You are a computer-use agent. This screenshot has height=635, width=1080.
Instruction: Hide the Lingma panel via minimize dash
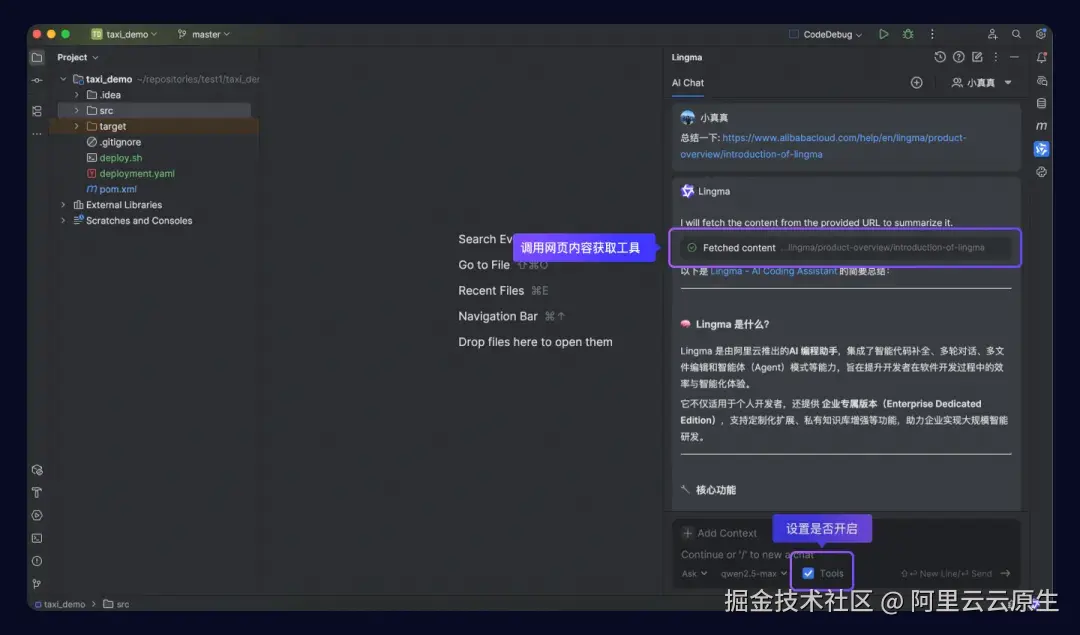1014,57
